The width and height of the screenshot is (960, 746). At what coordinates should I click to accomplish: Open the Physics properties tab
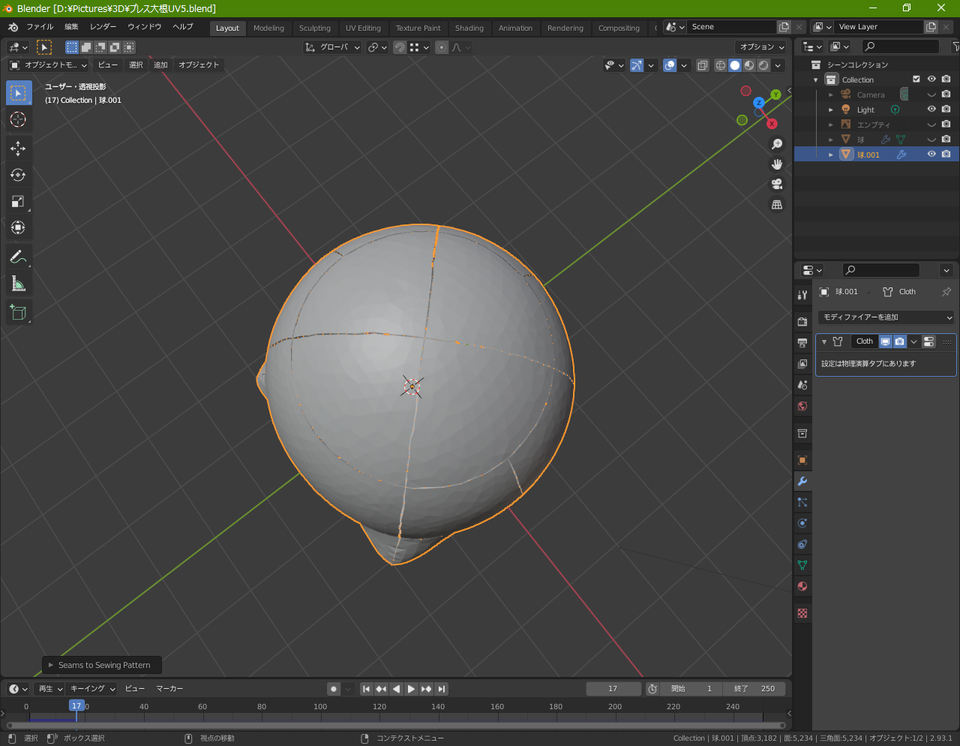(x=802, y=523)
